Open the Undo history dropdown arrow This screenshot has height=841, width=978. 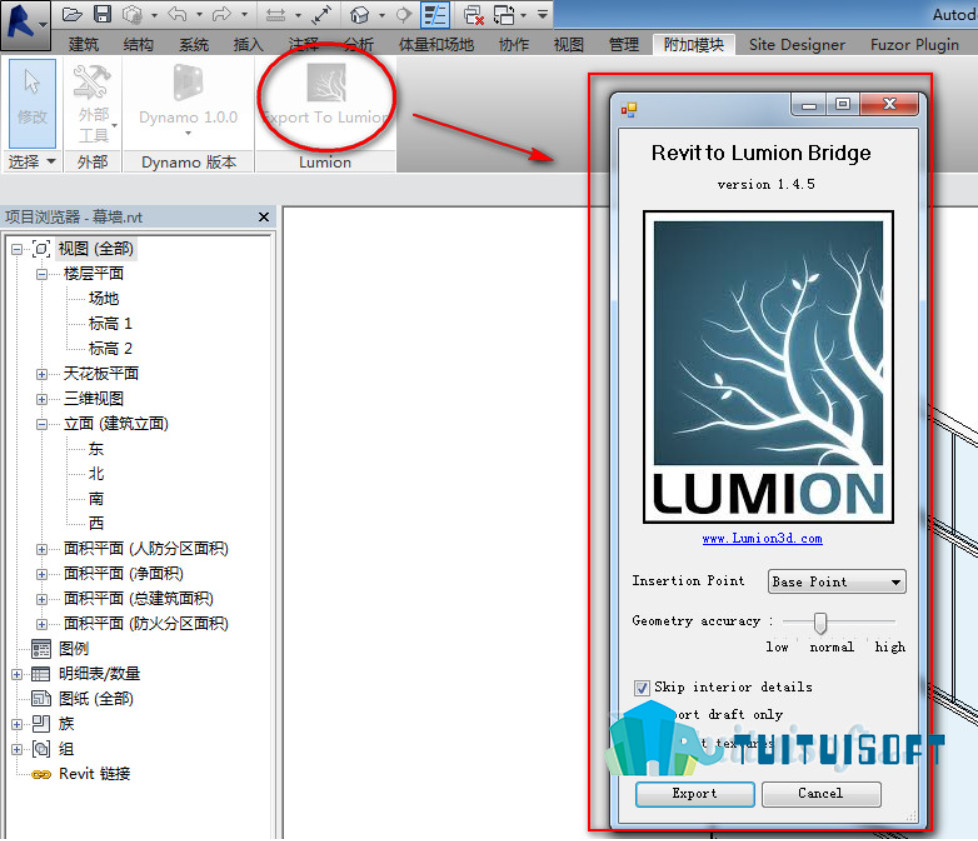coord(199,14)
